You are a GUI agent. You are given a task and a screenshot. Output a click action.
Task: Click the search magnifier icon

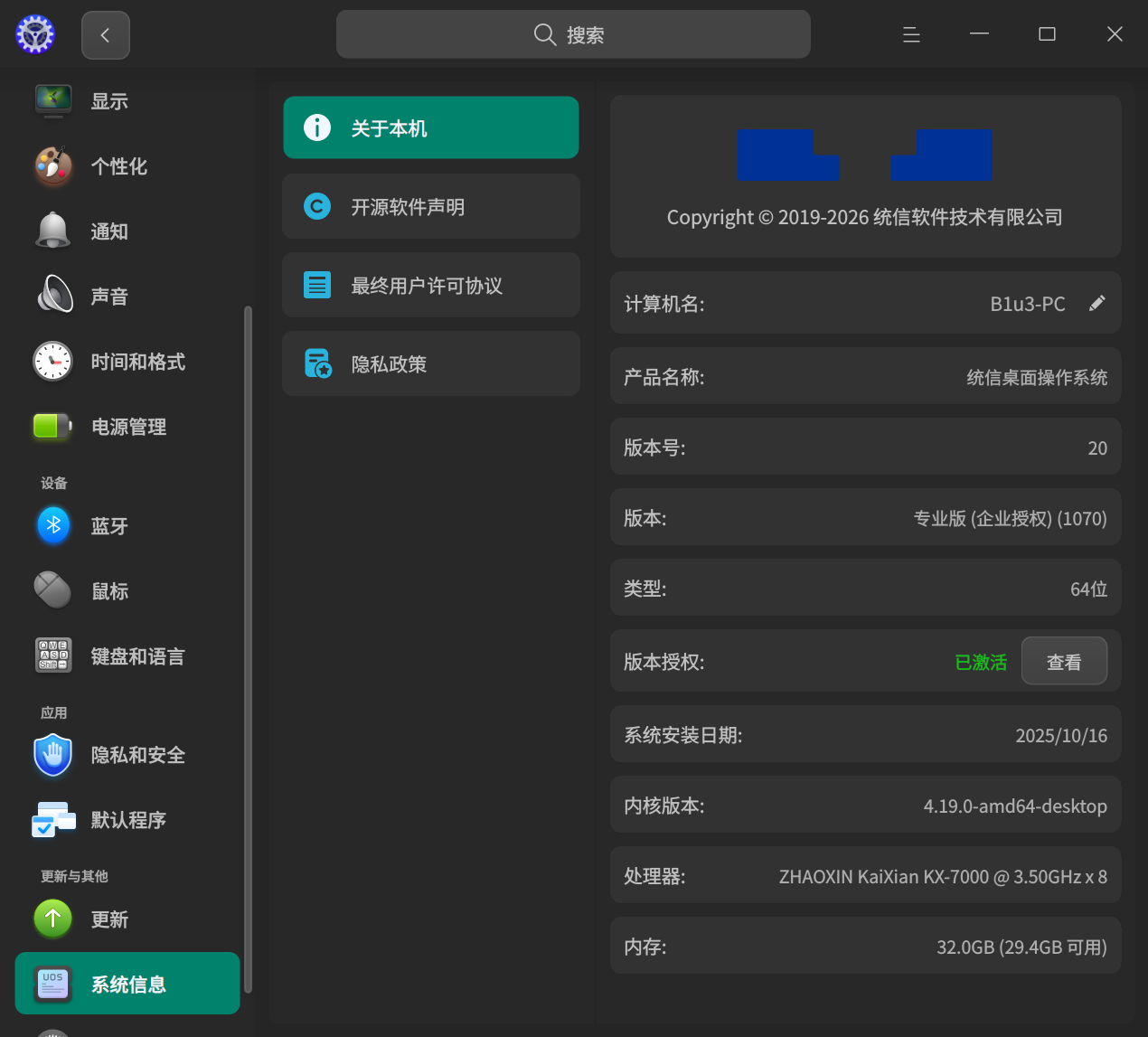(545, 34)
